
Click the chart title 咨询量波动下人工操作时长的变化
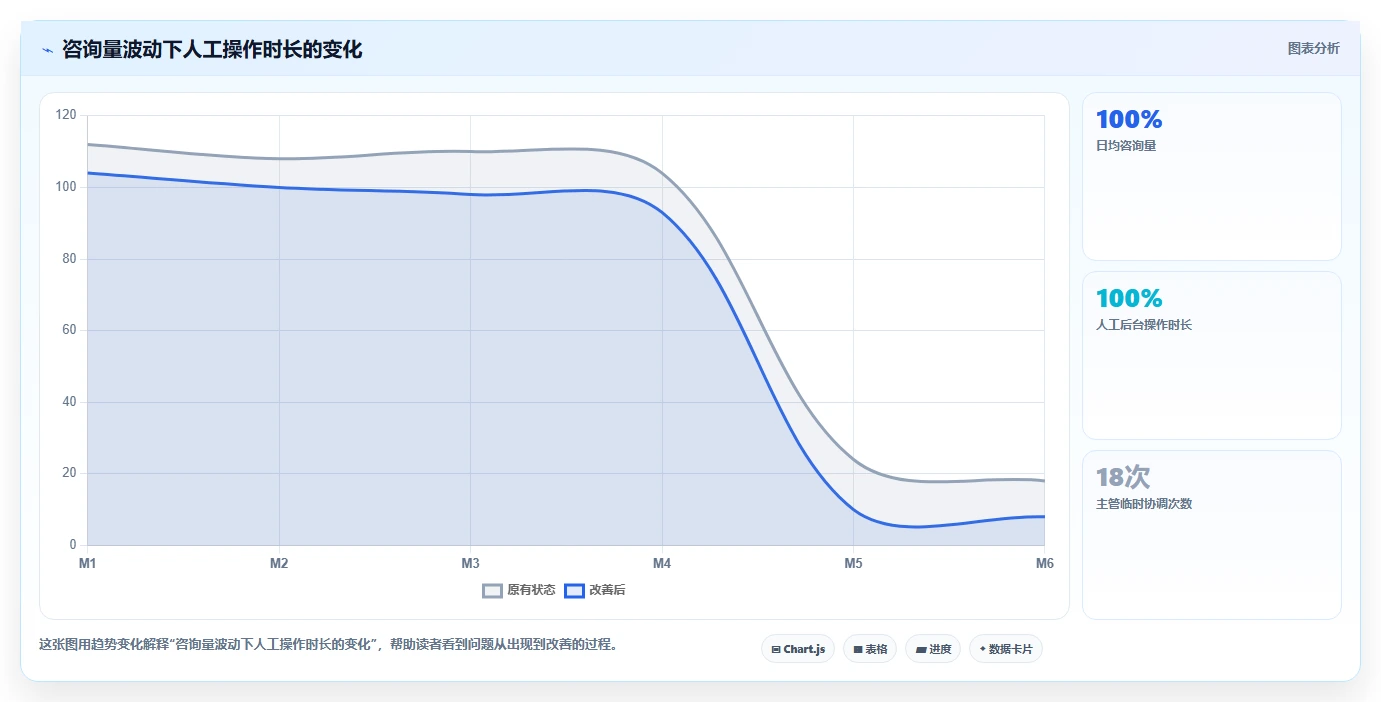click(x=212, y=49)
